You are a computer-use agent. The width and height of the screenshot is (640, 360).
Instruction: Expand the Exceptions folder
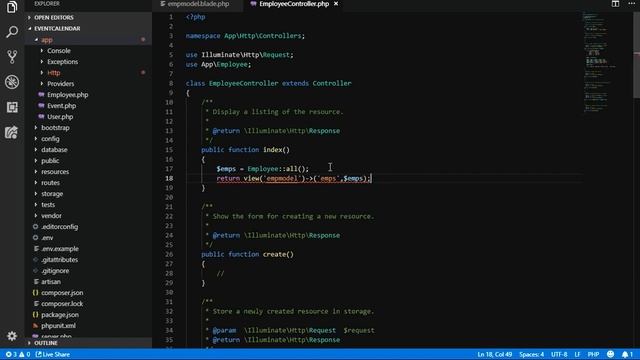point(89,62)
